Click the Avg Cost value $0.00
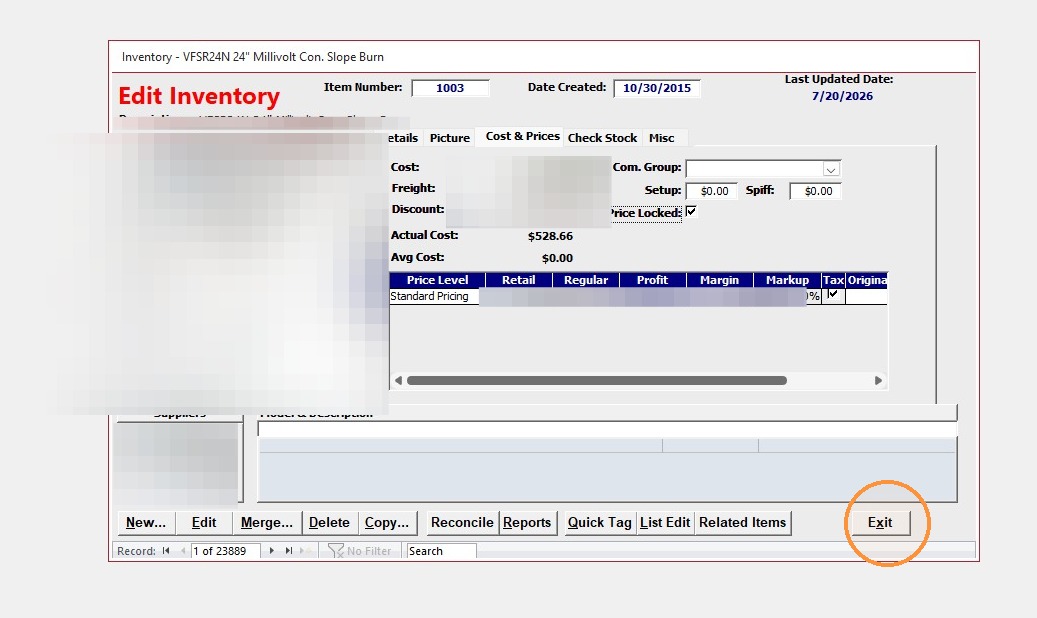The height and width of the screenshot is (618, 1037). 558,258
